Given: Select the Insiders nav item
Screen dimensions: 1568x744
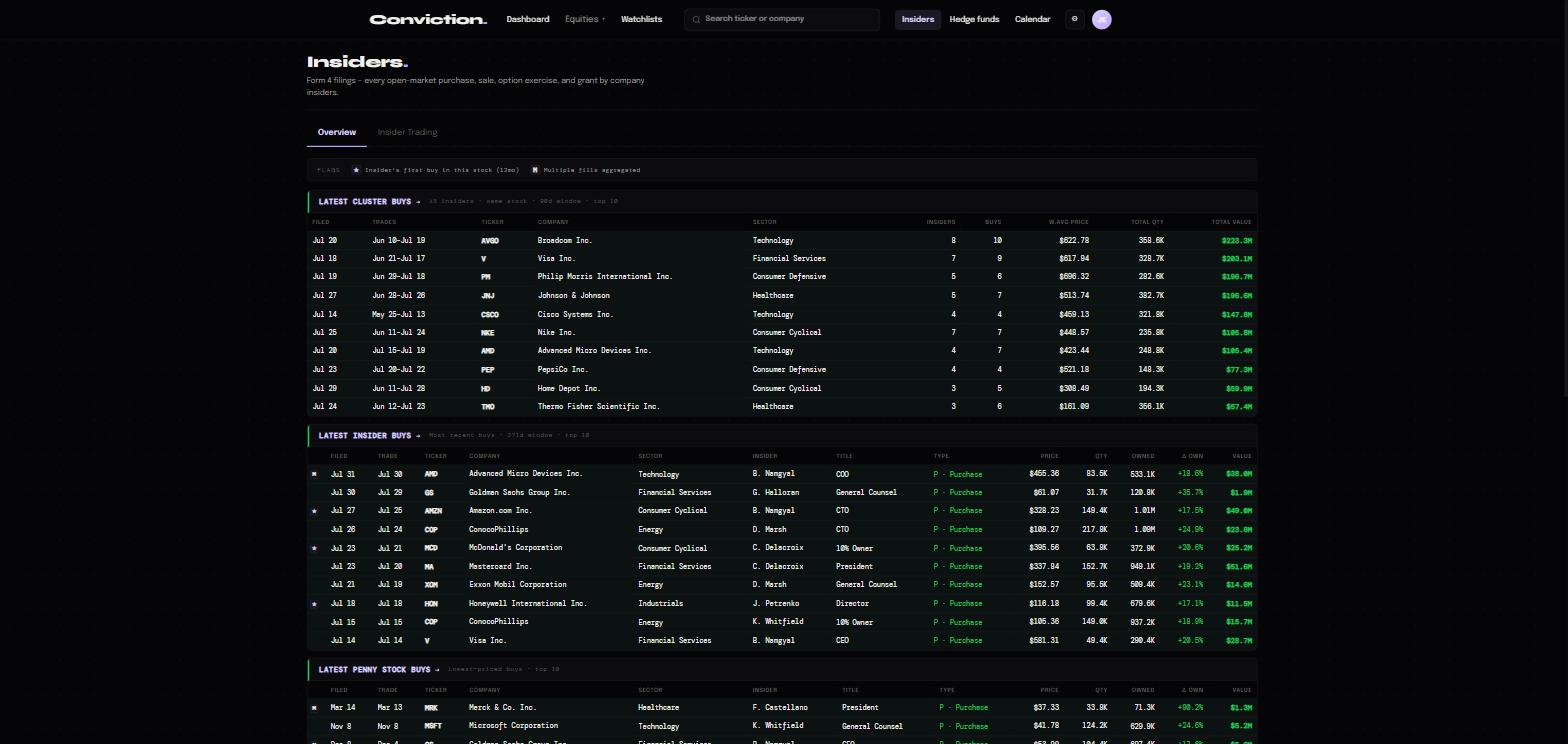Looking at the screenshot, I should click(918, 19).
